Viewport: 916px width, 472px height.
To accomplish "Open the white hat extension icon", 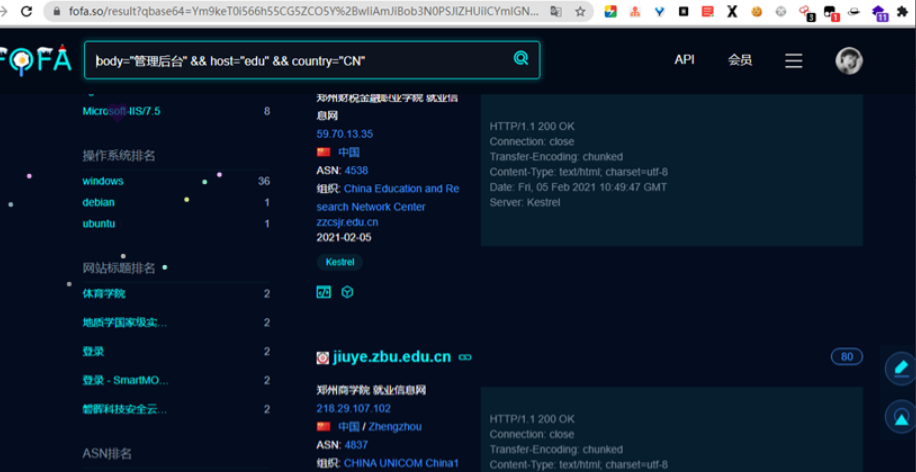I will click(853, 11).
